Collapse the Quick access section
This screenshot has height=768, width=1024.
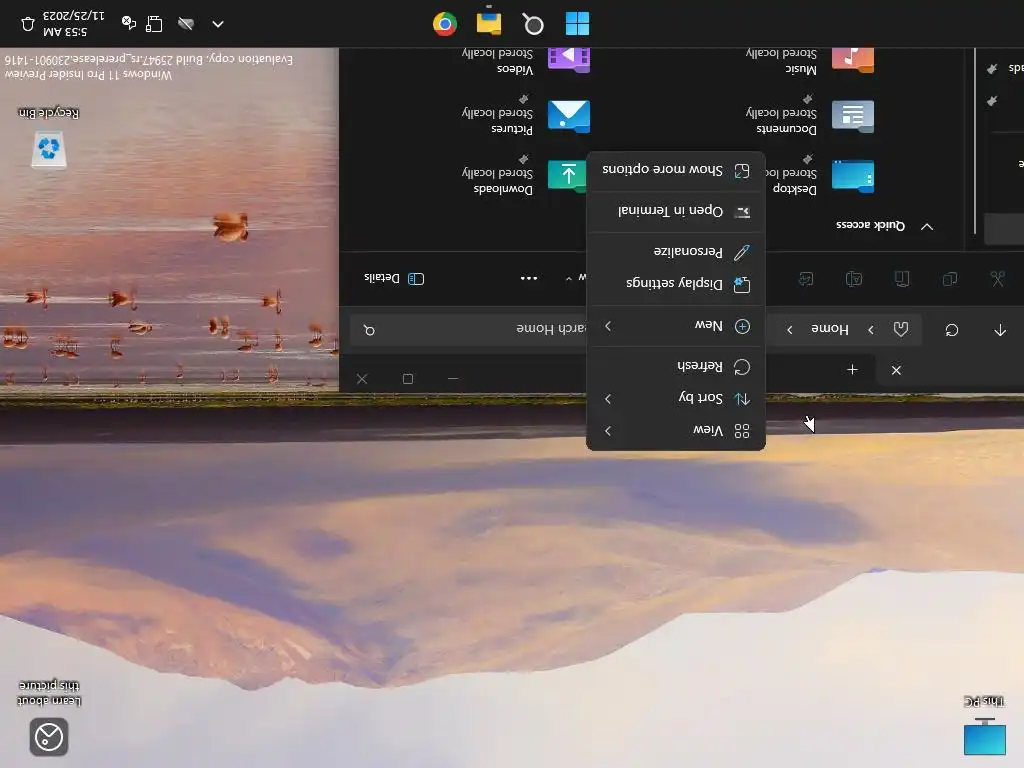coord(927,226)
